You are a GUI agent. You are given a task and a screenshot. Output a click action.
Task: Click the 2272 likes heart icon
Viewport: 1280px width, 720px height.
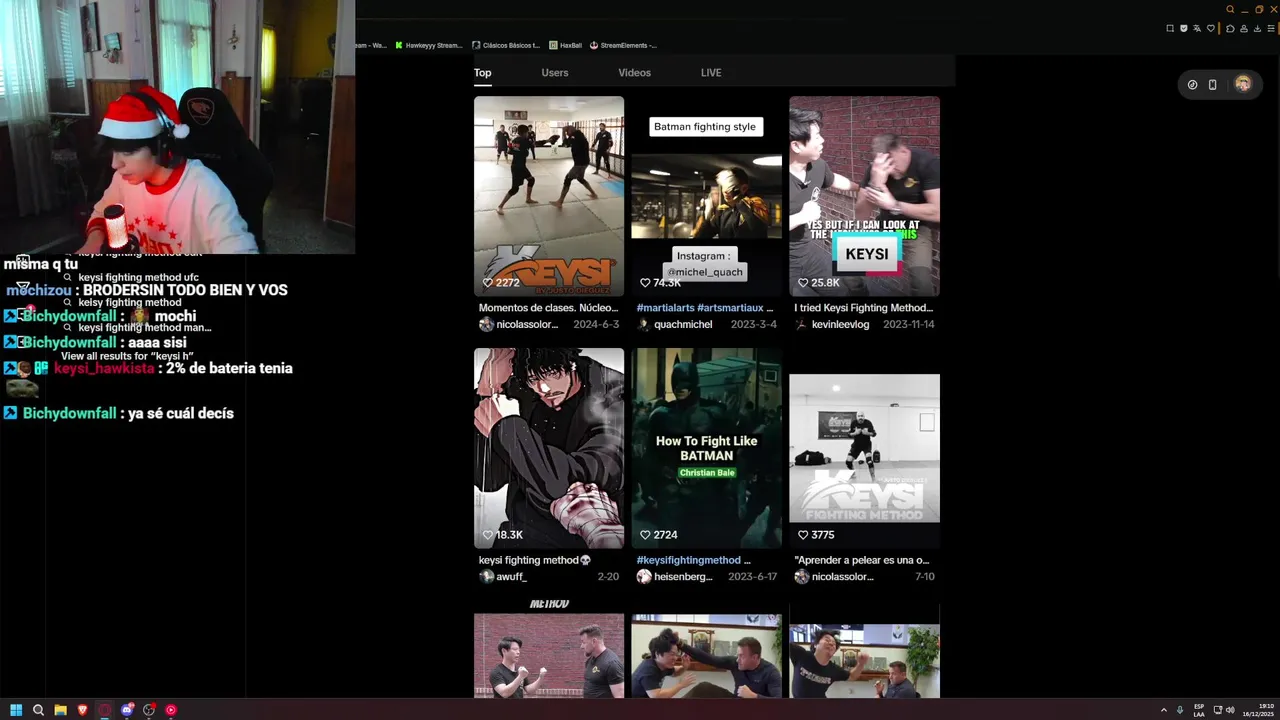[487, 283]
